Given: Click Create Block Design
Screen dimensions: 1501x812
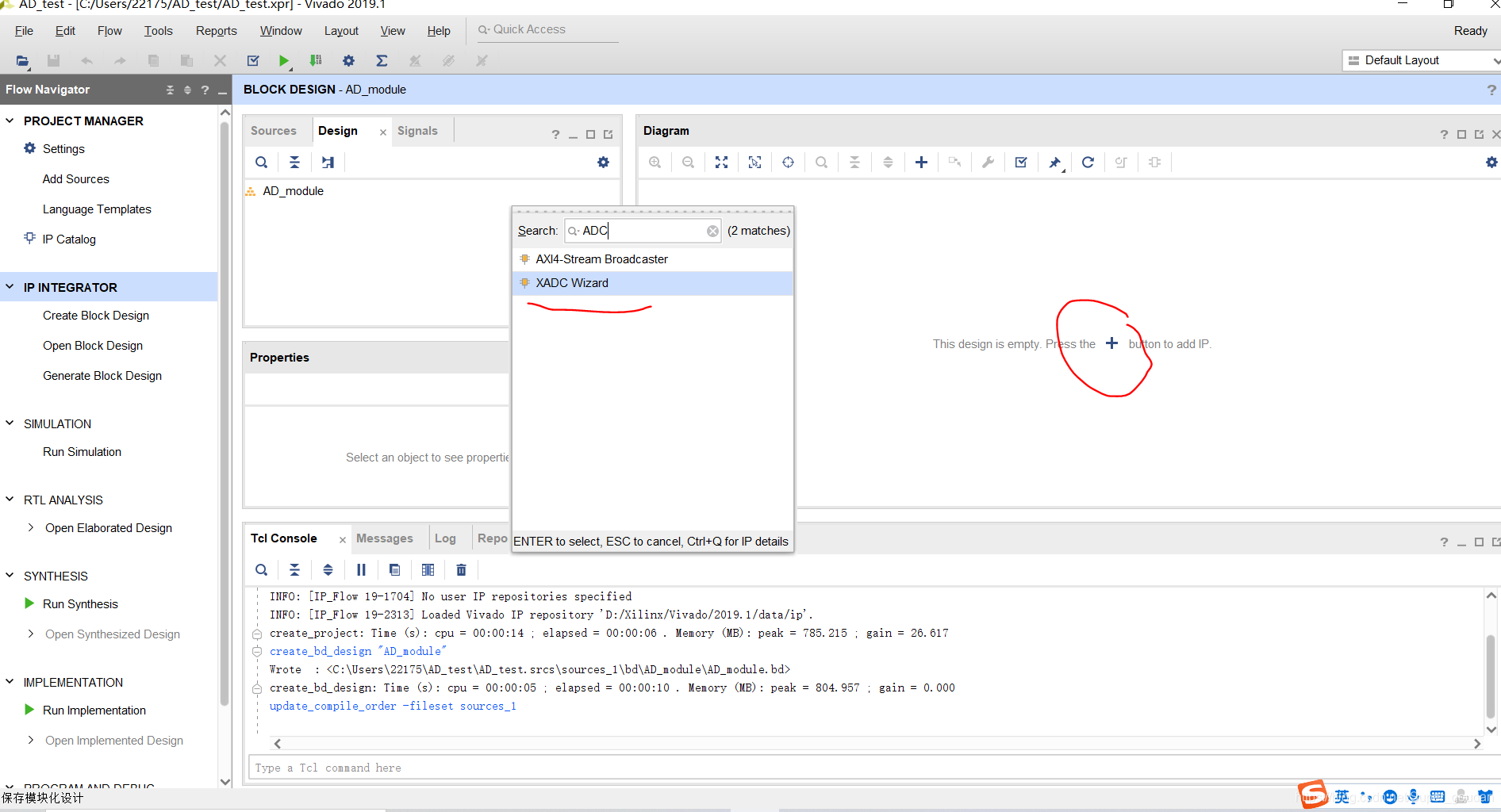Looking at the screenshot, I should click(x=96, y=316).
